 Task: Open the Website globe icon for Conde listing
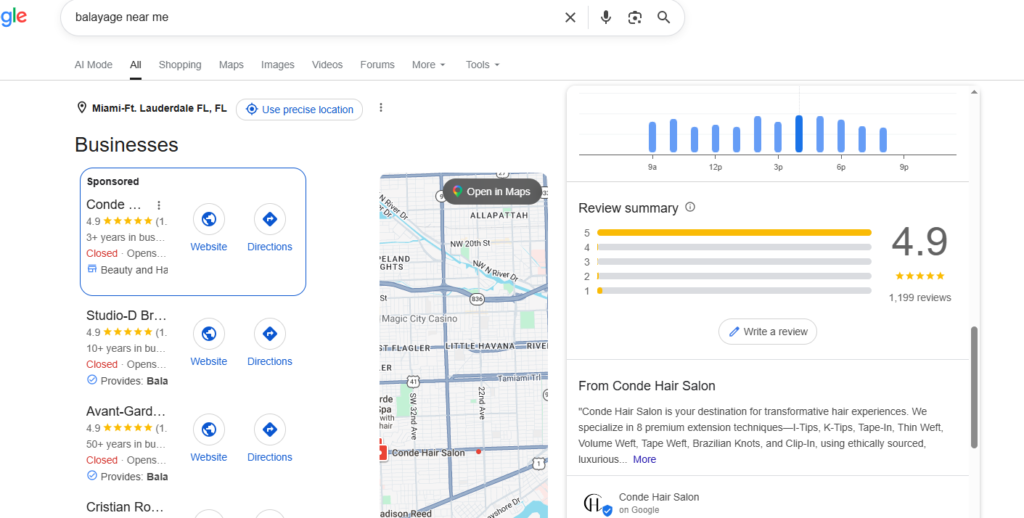coord(209,219)
